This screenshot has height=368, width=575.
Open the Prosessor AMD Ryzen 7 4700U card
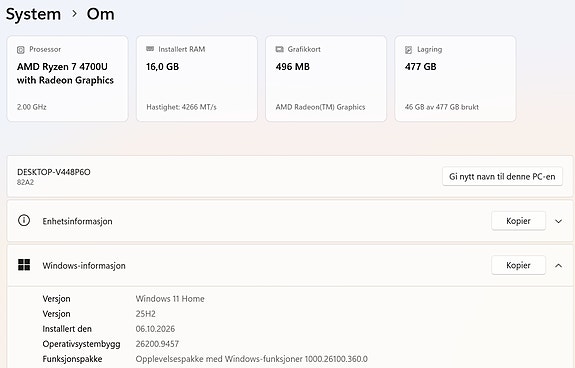click(67, 78)
